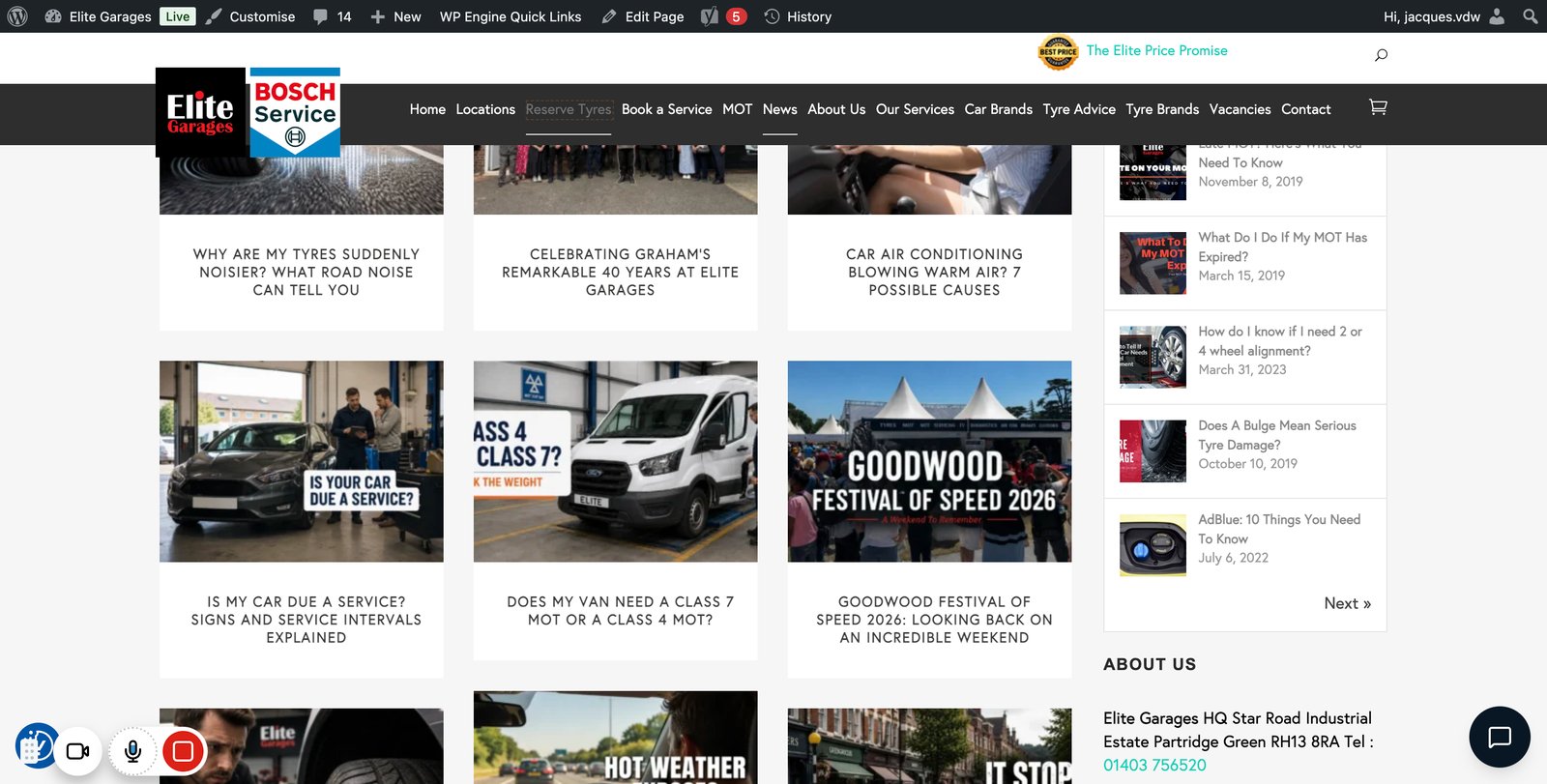View the 14 pending comments
Viewport: 1547px width, 784px height.
click(x=333, y=16)
